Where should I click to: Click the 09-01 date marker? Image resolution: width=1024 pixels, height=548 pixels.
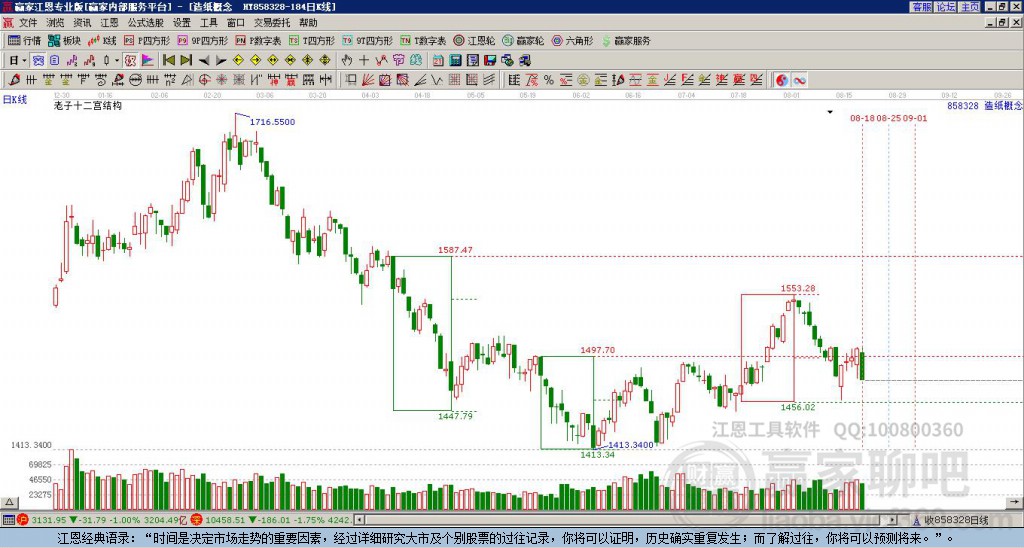point(915,118)
